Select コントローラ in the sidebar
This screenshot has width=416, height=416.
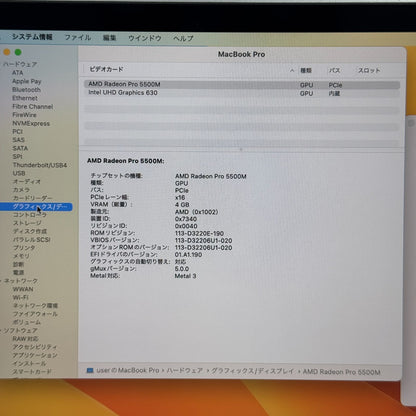click(x=30, y=215)
